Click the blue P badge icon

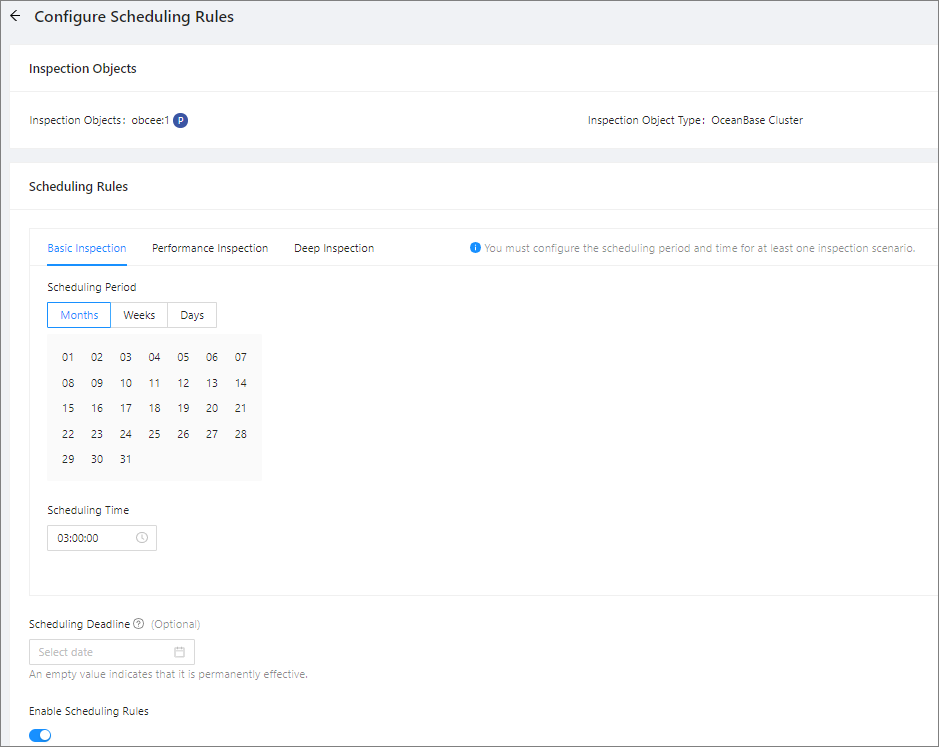point(180,120)
